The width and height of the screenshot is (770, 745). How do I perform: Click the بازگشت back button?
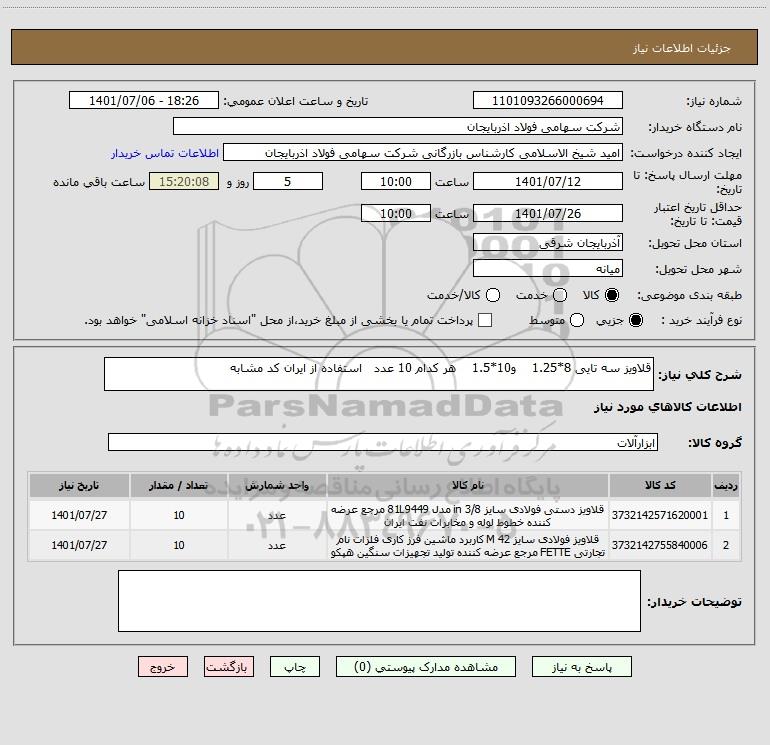coord(229,667)
